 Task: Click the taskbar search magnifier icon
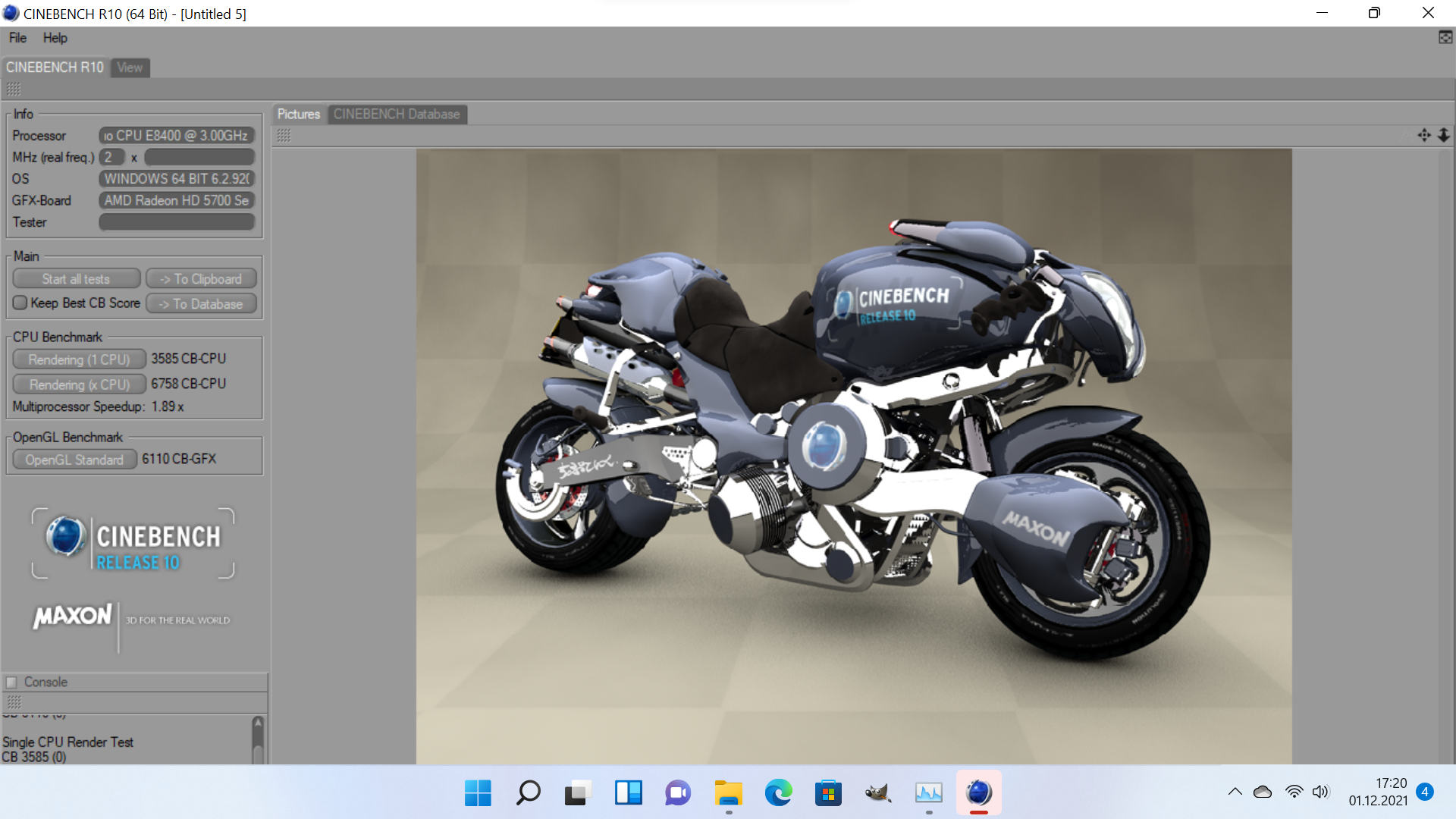528,793
